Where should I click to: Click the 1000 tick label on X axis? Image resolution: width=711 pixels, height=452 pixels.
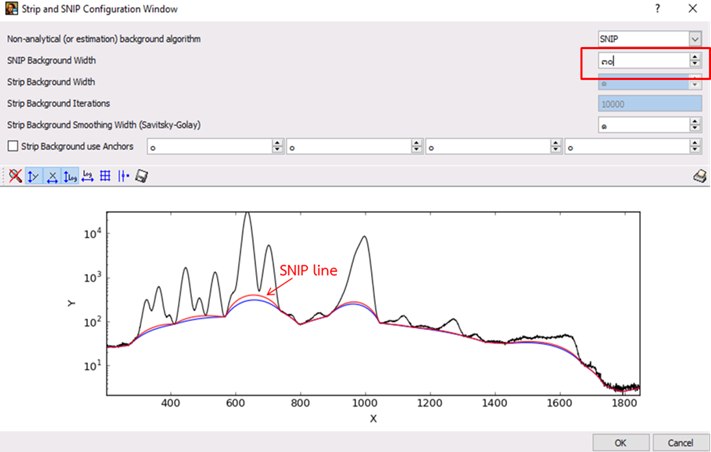365,403
